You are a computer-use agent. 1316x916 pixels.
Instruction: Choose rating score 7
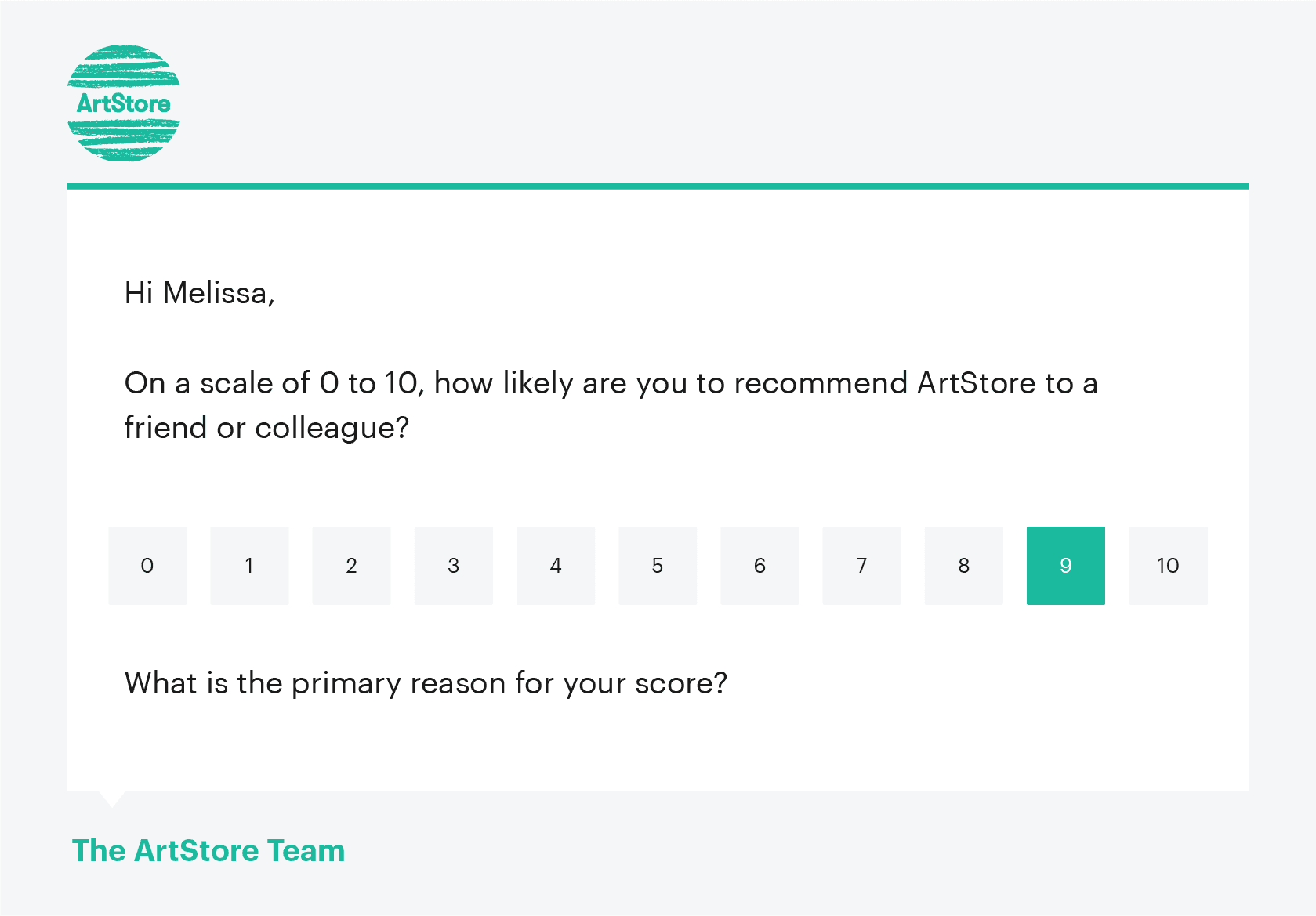[x=861, y=565]
